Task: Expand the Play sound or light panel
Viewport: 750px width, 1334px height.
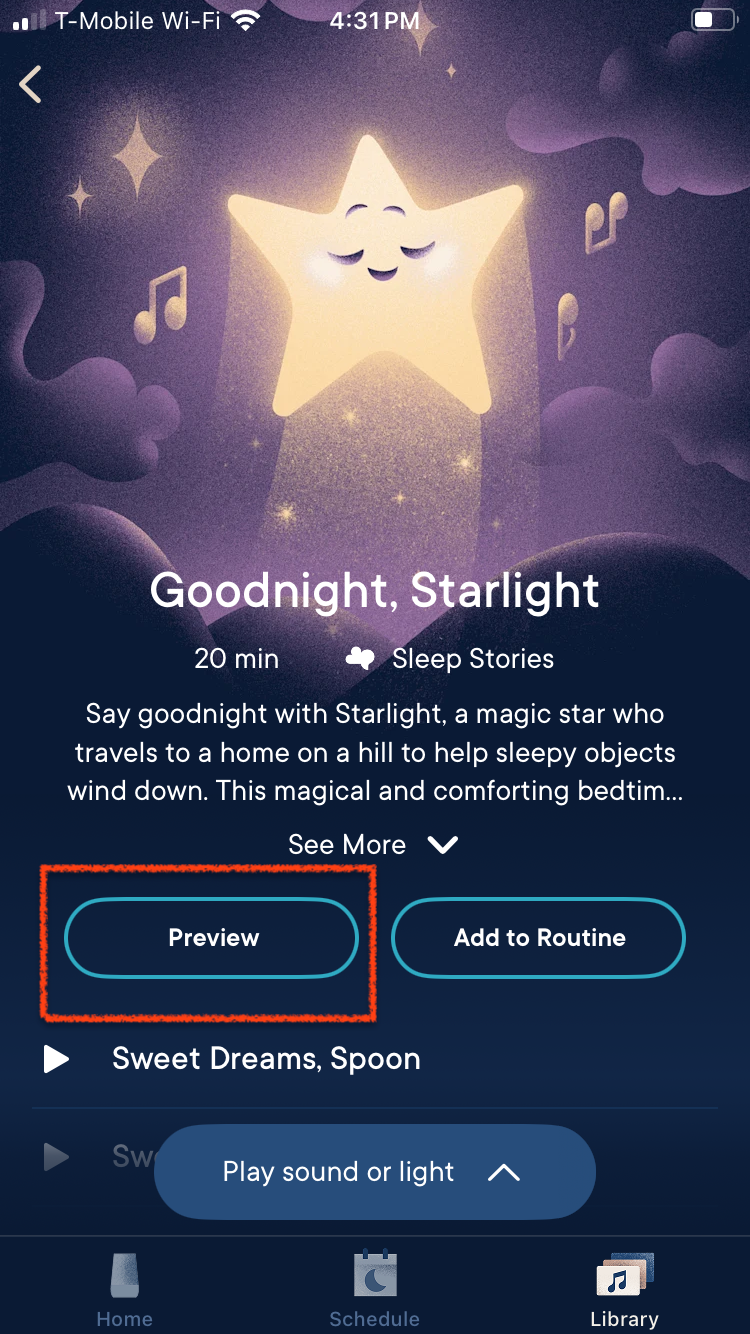Action: 375,1172
